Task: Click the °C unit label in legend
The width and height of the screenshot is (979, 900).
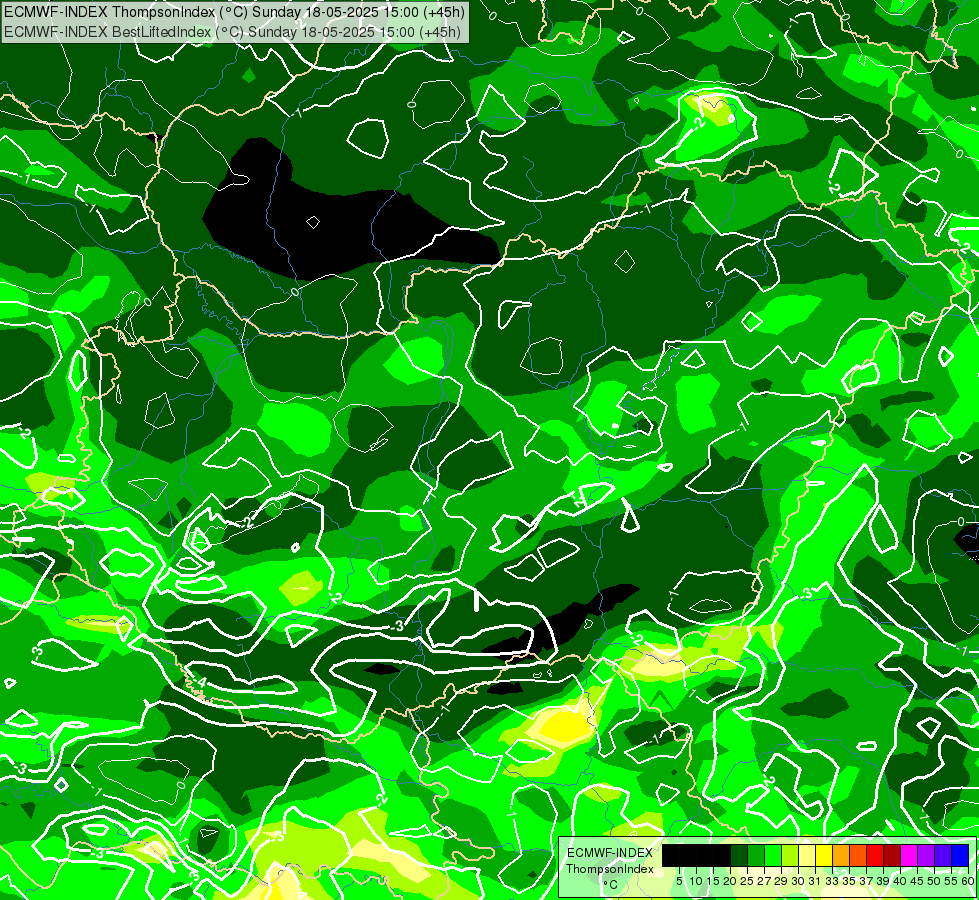Action: pos(611,884)
